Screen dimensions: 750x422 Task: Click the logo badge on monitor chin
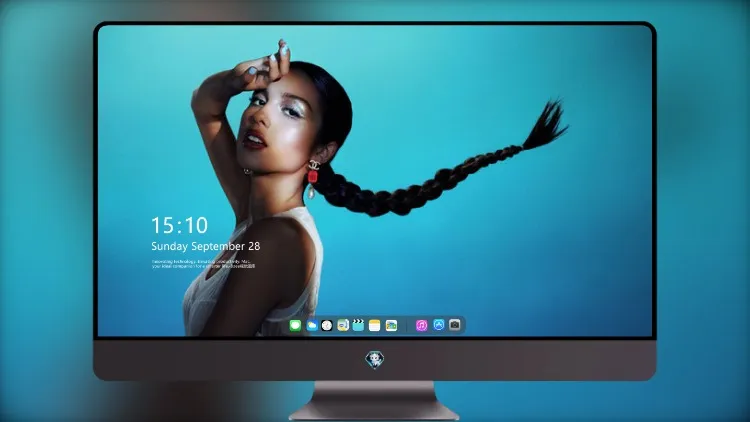[x=375, y=360]
